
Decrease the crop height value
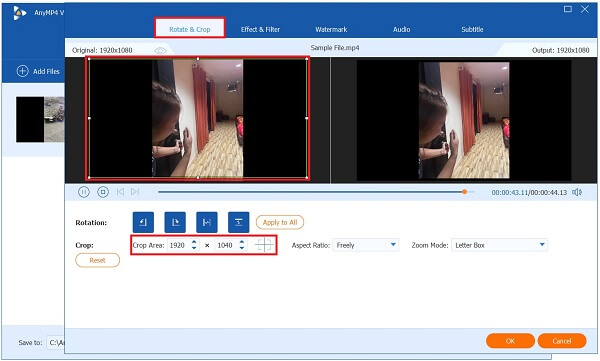coord(242,248)
